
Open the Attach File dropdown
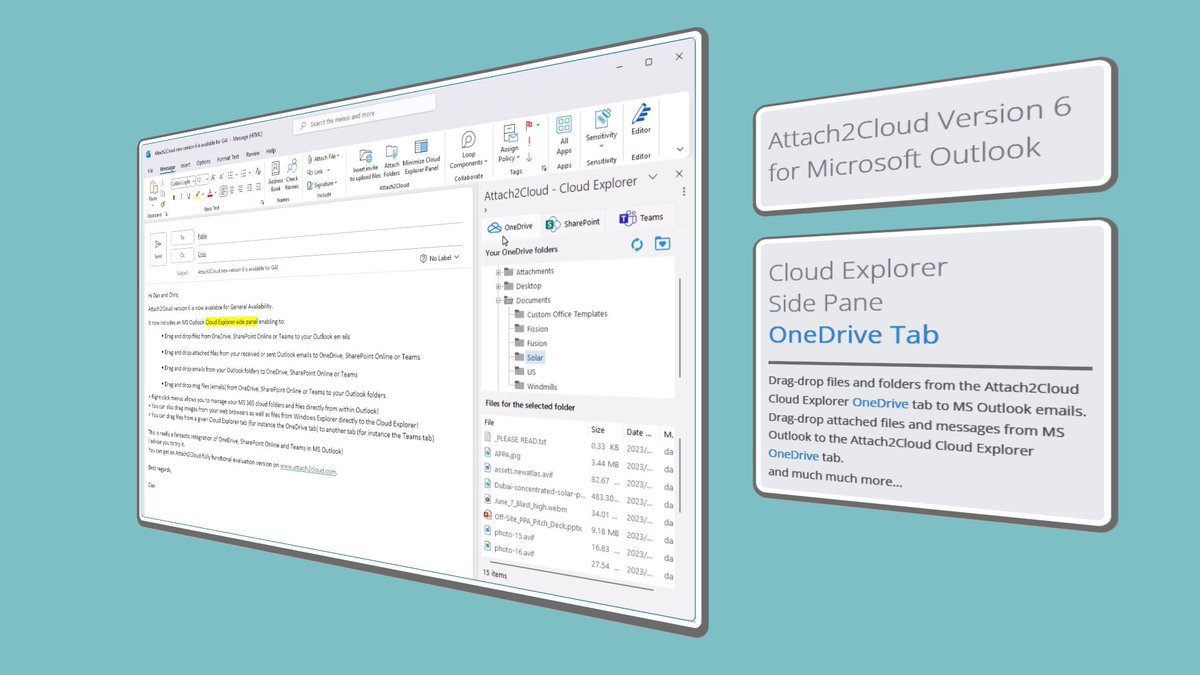click(323, 158)
